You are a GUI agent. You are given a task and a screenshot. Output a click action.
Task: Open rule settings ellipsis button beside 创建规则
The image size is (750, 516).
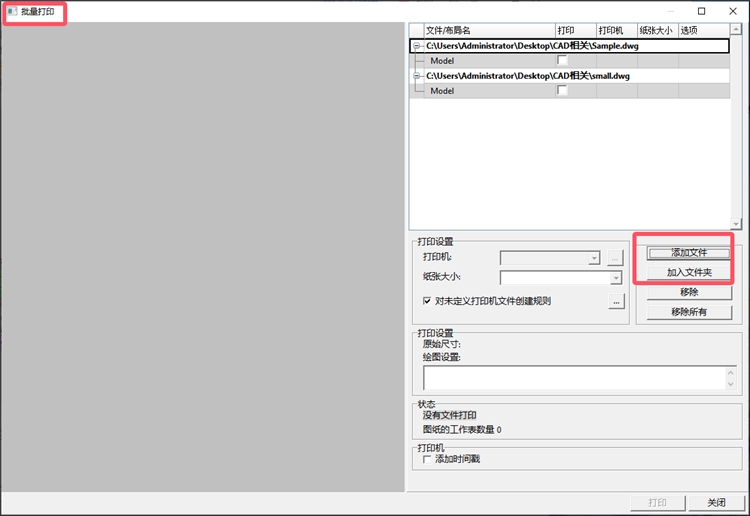[x=616, y=301]
